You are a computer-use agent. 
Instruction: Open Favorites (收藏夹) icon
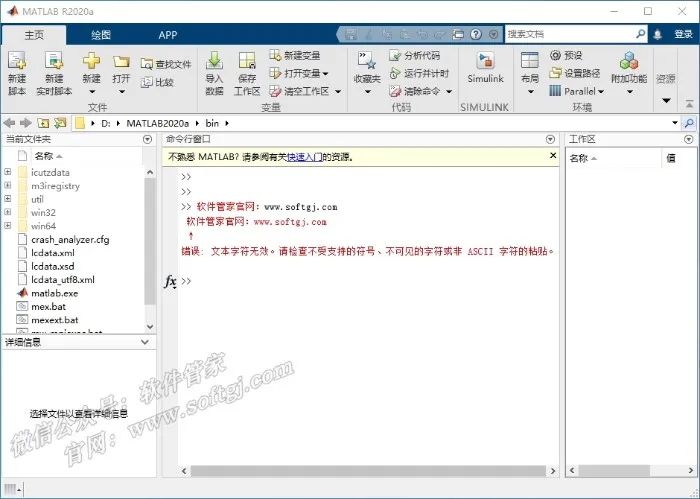tap(367, 61)
